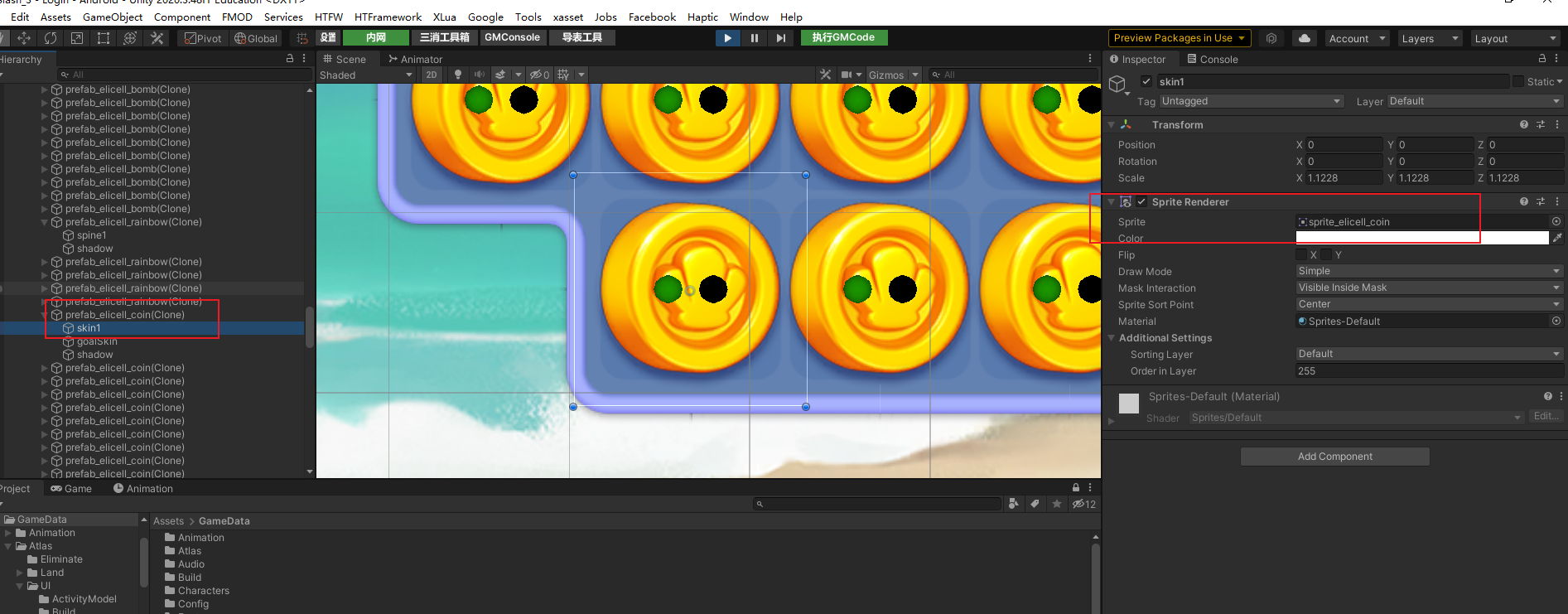Screen dimensions: 1568x614
Task: Switch to the Console tab
Action: 1213,59
